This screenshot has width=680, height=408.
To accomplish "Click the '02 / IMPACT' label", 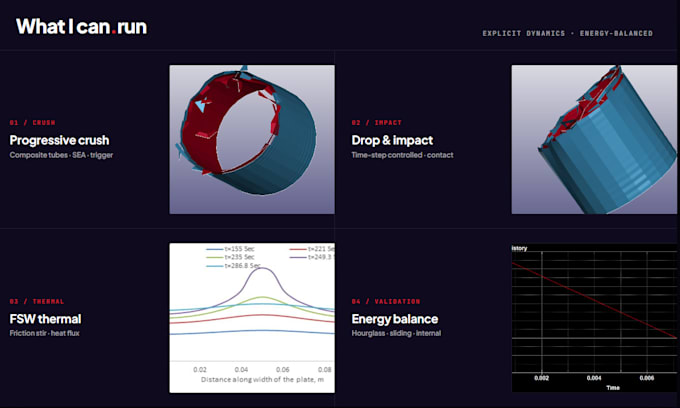I will [x=376, y=123].
